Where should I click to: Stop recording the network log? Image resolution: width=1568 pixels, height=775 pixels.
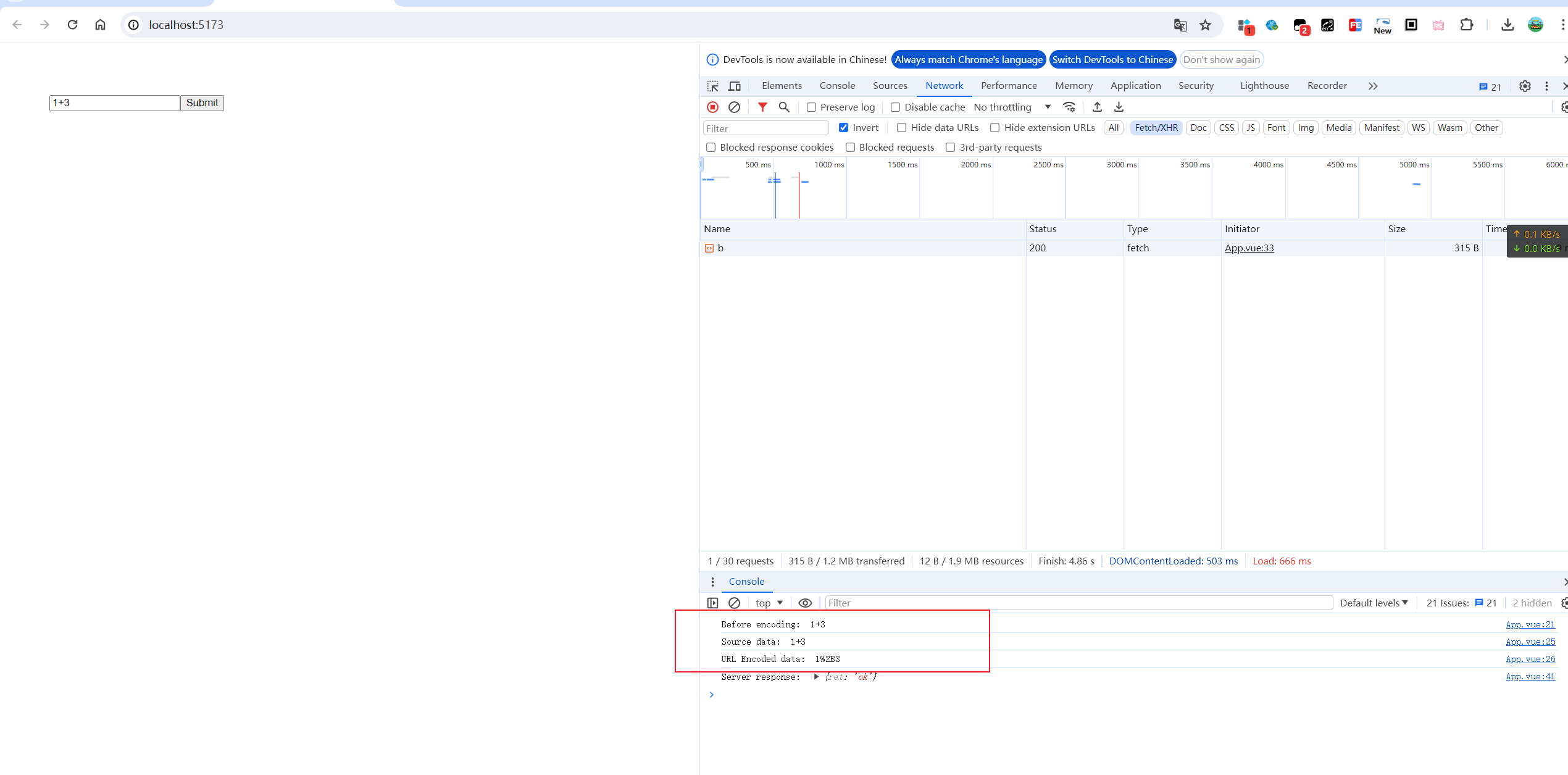point(712,107)
